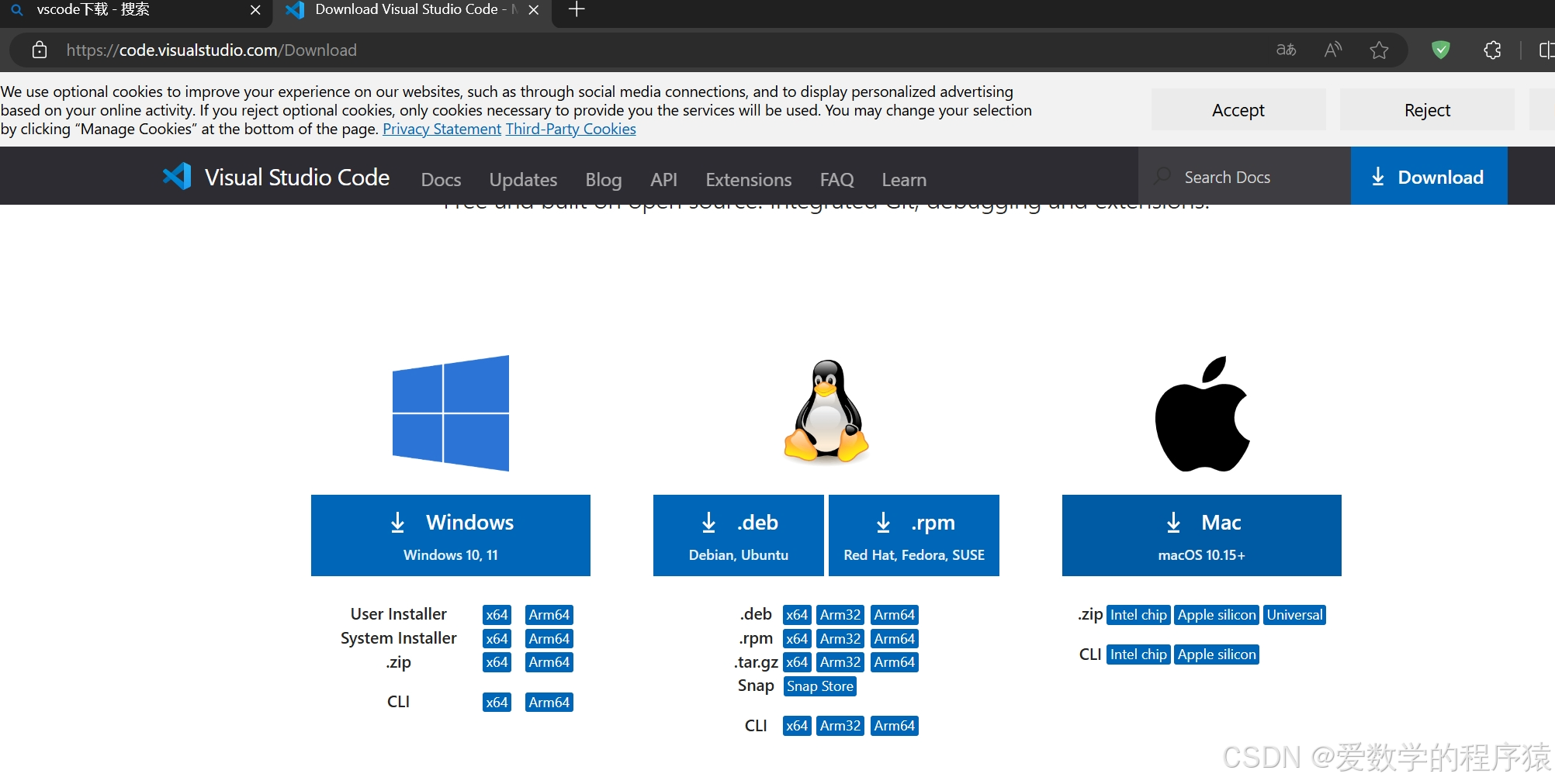
Task: Select Mac .zip Apple silicon download
Action: point(1217,615)
